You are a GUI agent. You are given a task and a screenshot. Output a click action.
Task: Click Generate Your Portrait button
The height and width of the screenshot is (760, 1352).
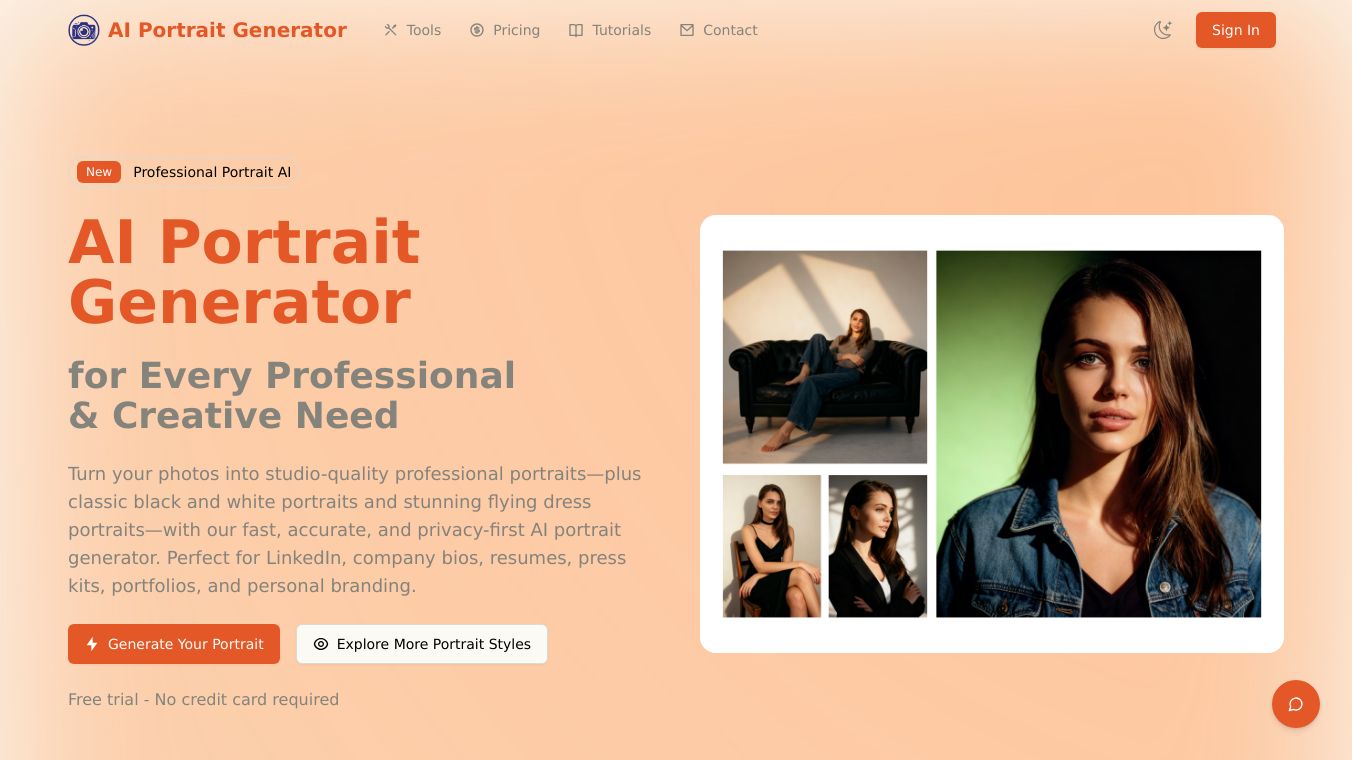tap(174, 644)
